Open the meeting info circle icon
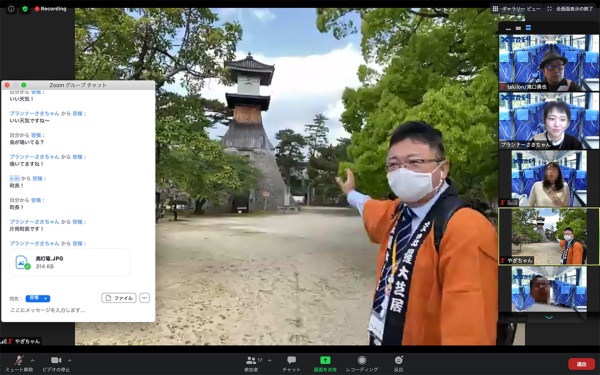Image resolution: width=600 pixels, height=375 pixels. pos(11,8)
